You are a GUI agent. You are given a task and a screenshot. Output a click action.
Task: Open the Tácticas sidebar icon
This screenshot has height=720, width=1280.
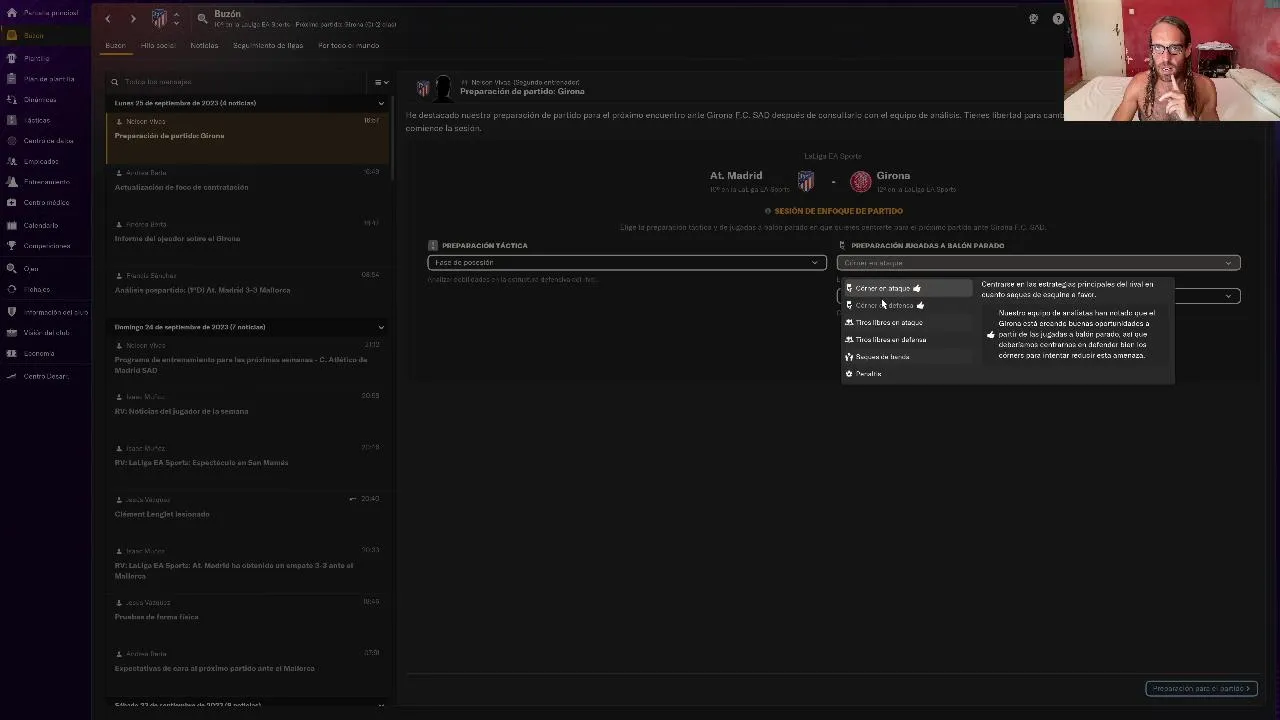coord(11,120)
